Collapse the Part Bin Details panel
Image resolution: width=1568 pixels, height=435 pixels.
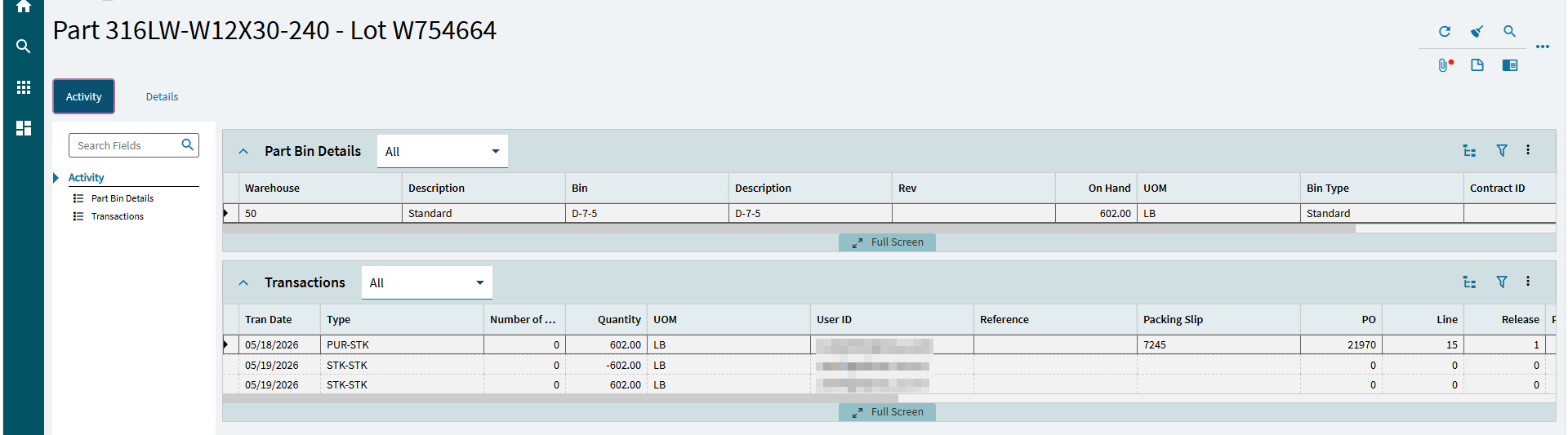(x=243, y=151)
